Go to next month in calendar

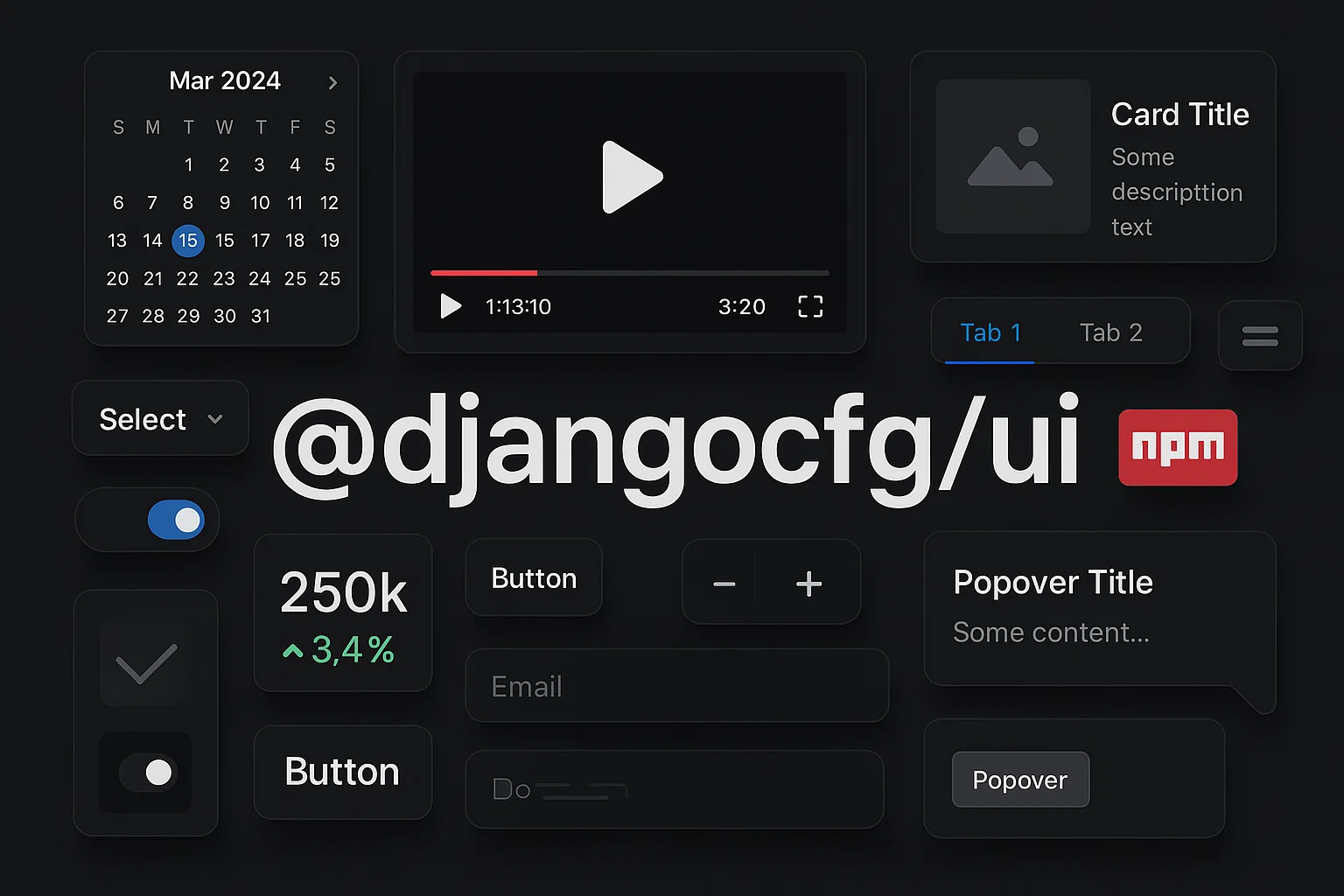(332, 83)
